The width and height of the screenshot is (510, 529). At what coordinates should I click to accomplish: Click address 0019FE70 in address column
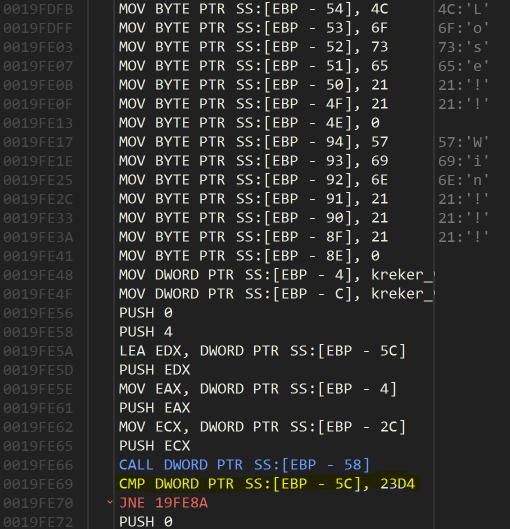click(x=38, y=503)
